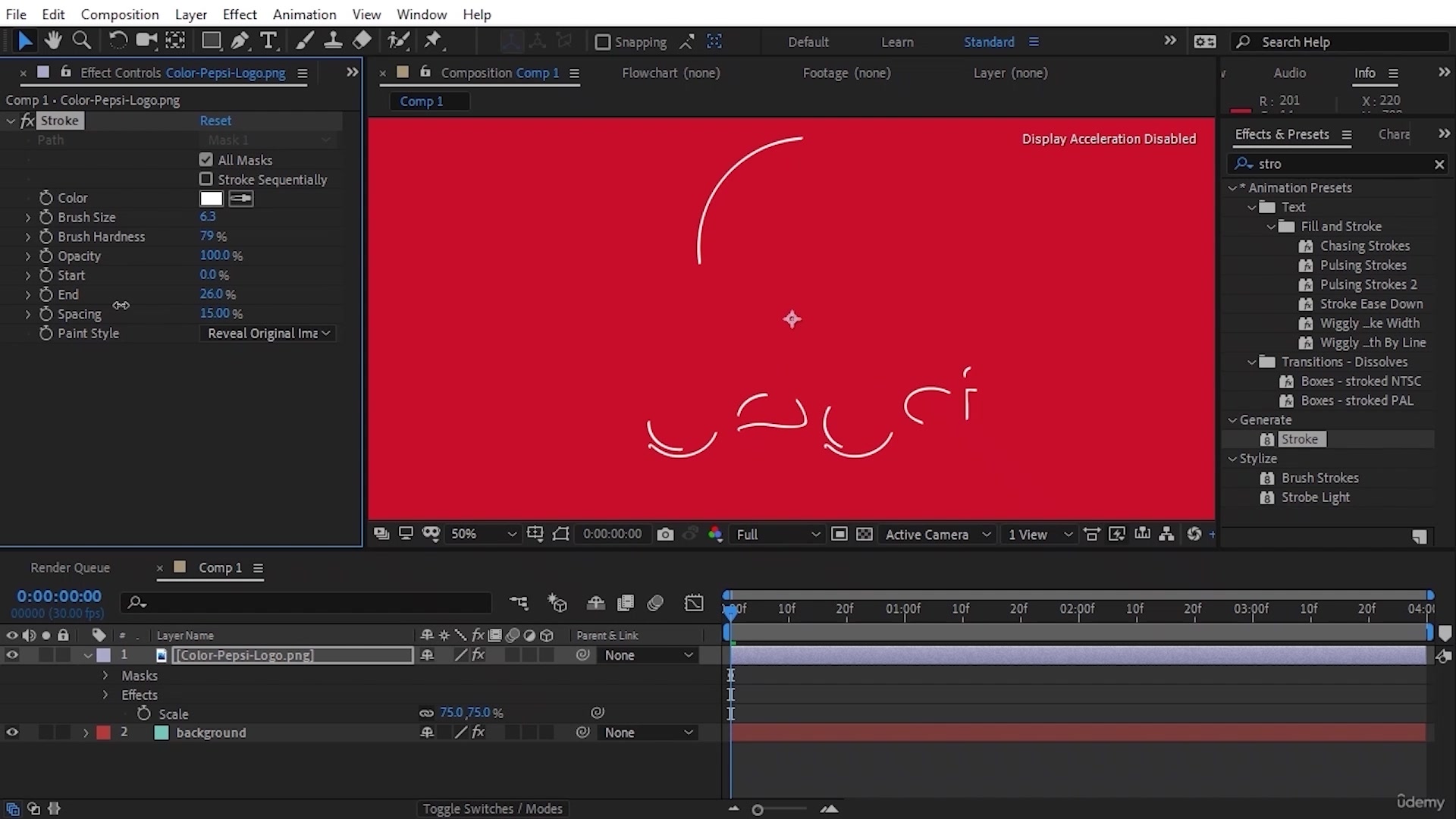Select the Hand tool
The image size is (1456, 819).
tap(53, 41)
